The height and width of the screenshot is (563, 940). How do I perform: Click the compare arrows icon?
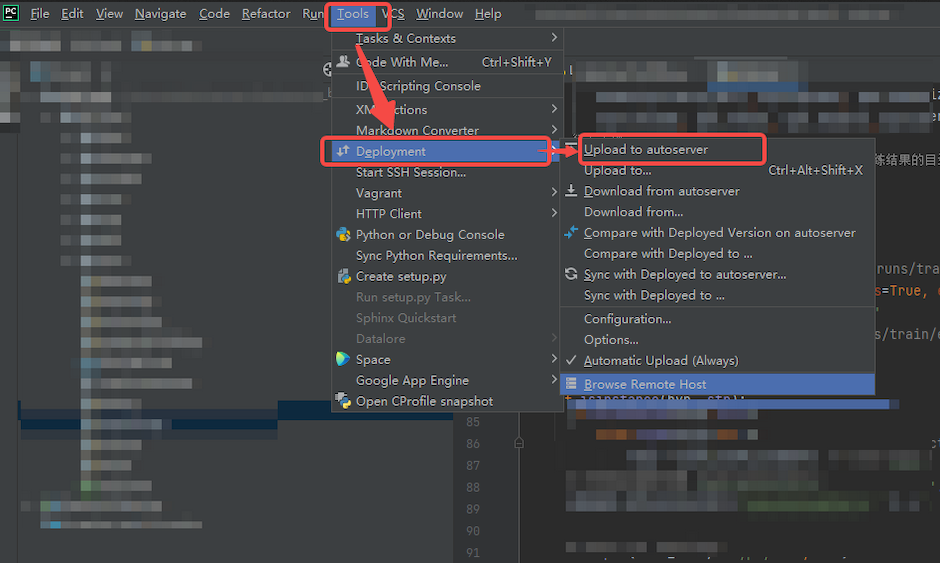[571, 232]
